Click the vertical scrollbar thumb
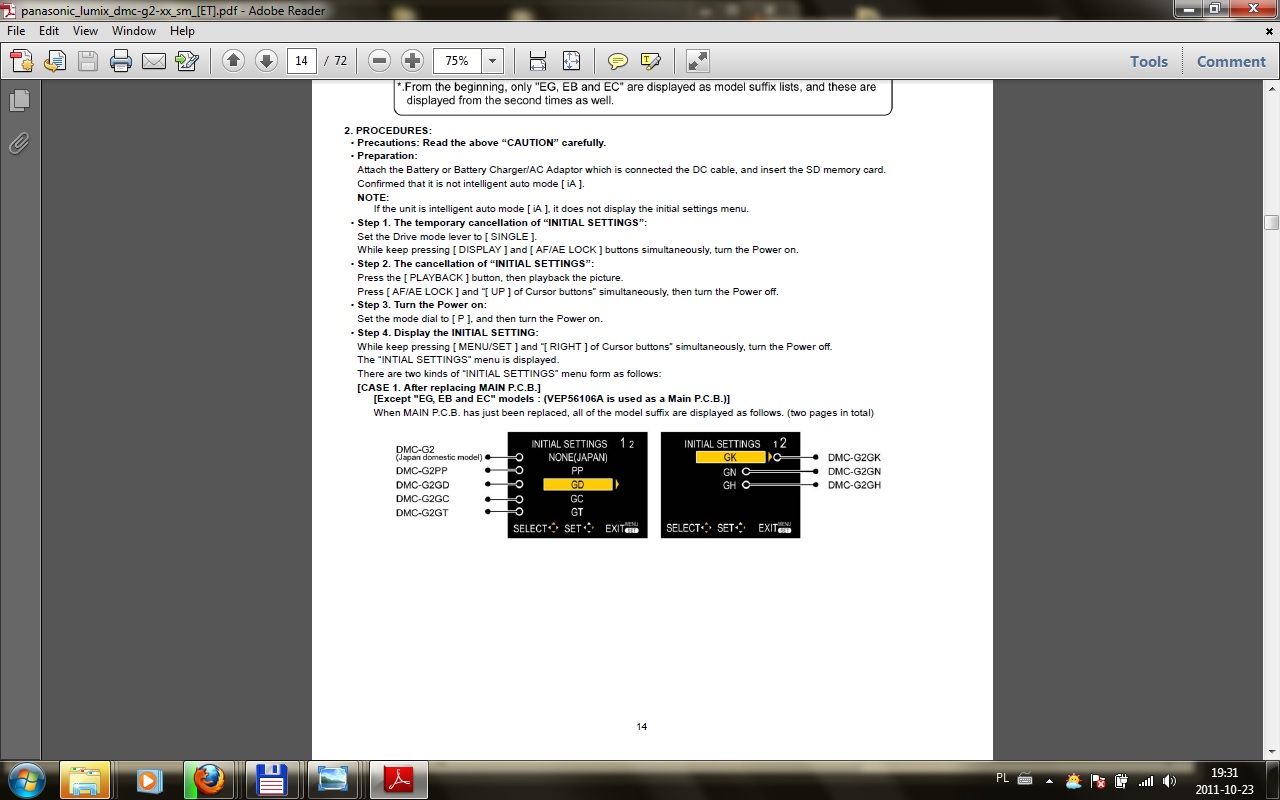This screenshot has height=800, width=1280. pos(1271,222)
